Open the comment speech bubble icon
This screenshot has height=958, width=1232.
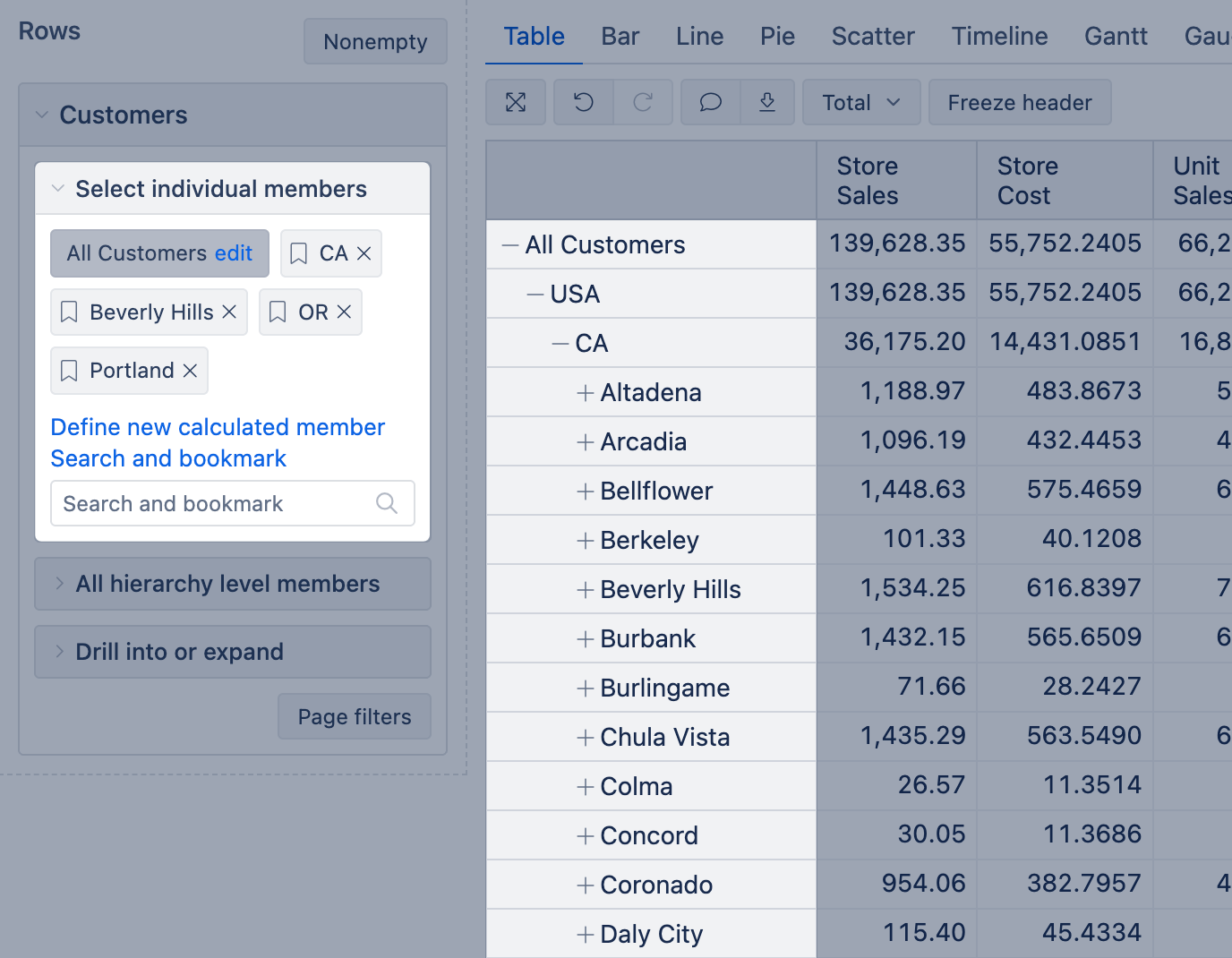[x=711, y=102]
